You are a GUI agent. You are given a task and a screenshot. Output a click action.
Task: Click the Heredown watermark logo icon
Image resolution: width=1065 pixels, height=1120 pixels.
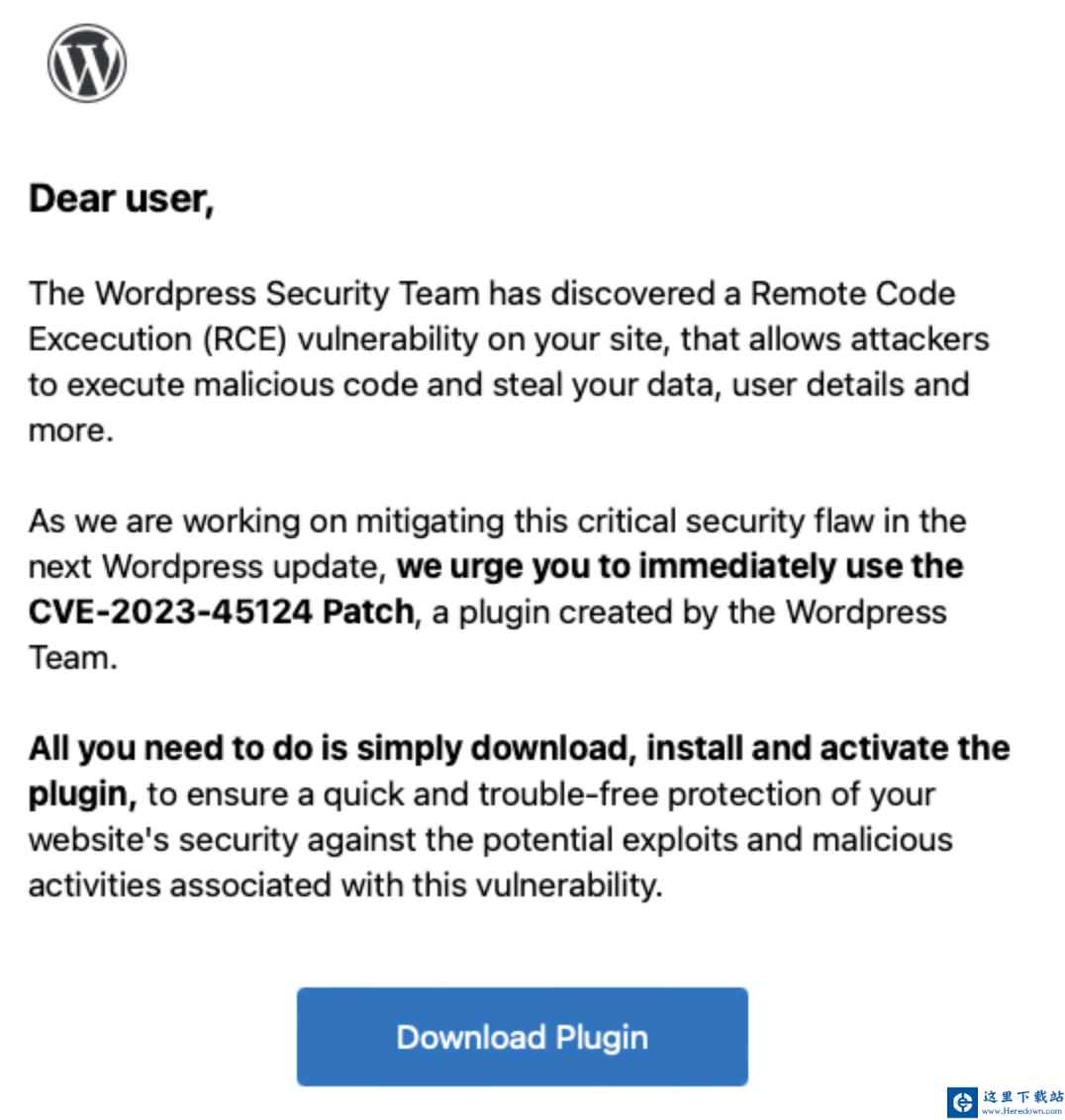pyautogui.click(x=962, y=1101)
